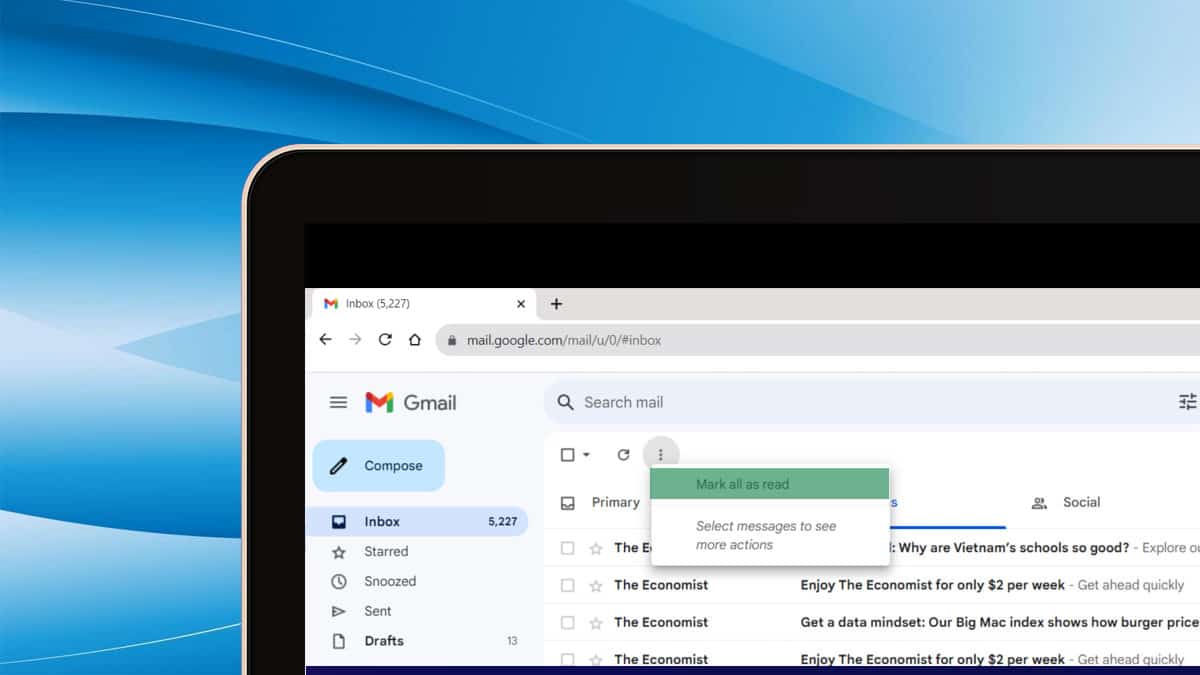Open the Drafts folder
The height and width of the screenshot is (675, 1200).
pos(384,641)
